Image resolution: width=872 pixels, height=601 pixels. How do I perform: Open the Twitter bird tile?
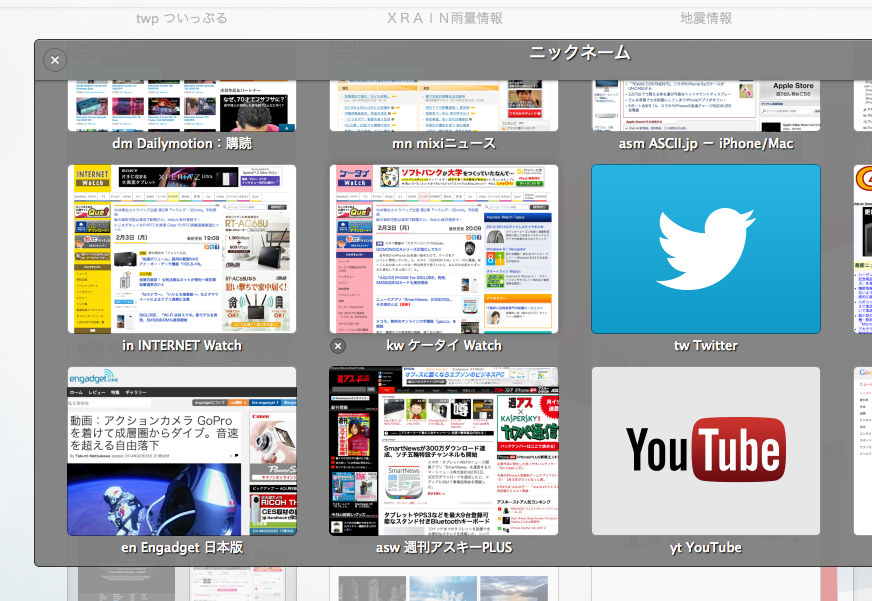706,249
